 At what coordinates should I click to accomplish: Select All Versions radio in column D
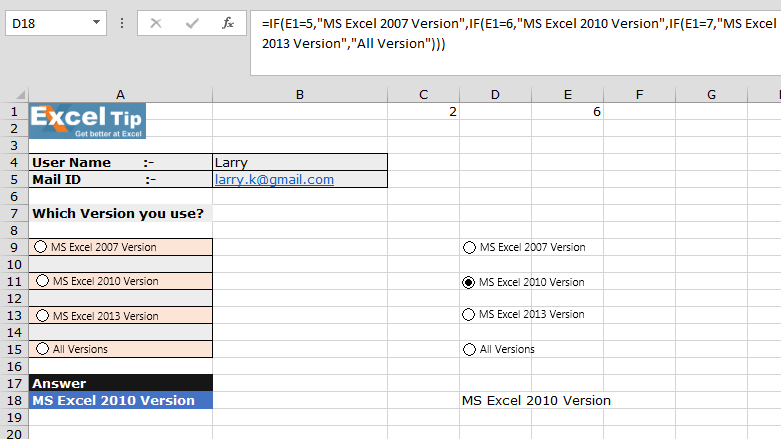469,349
